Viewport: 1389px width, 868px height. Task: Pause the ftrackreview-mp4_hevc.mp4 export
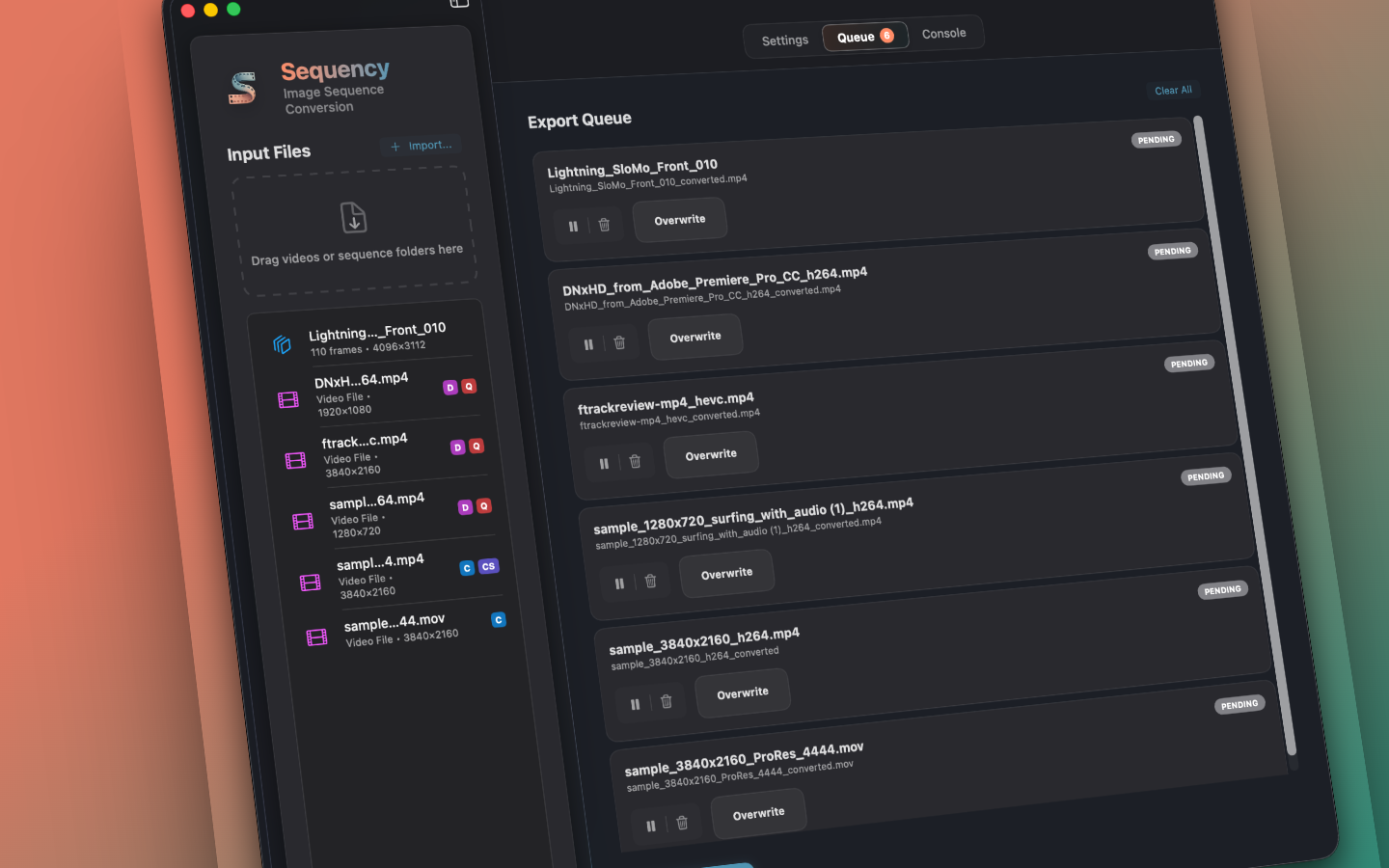[604, 463]
